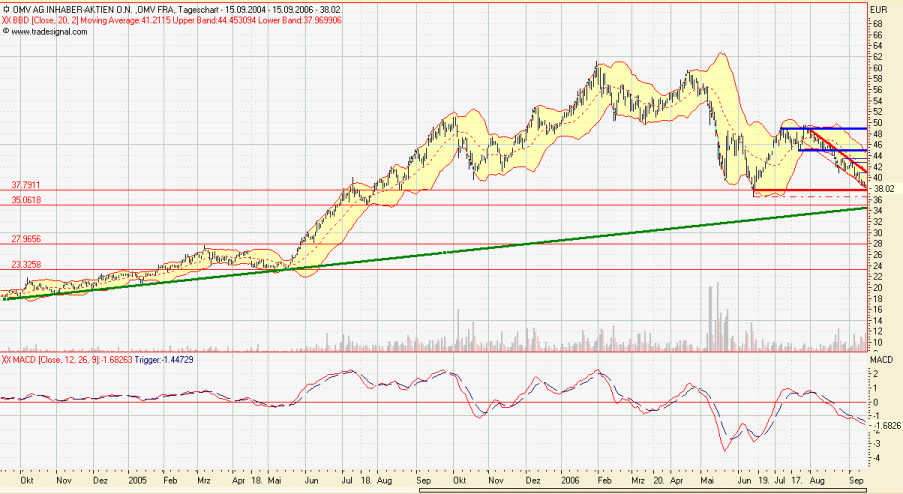Click the 37.7911 horizontal level label

click(x=26, y=185)
